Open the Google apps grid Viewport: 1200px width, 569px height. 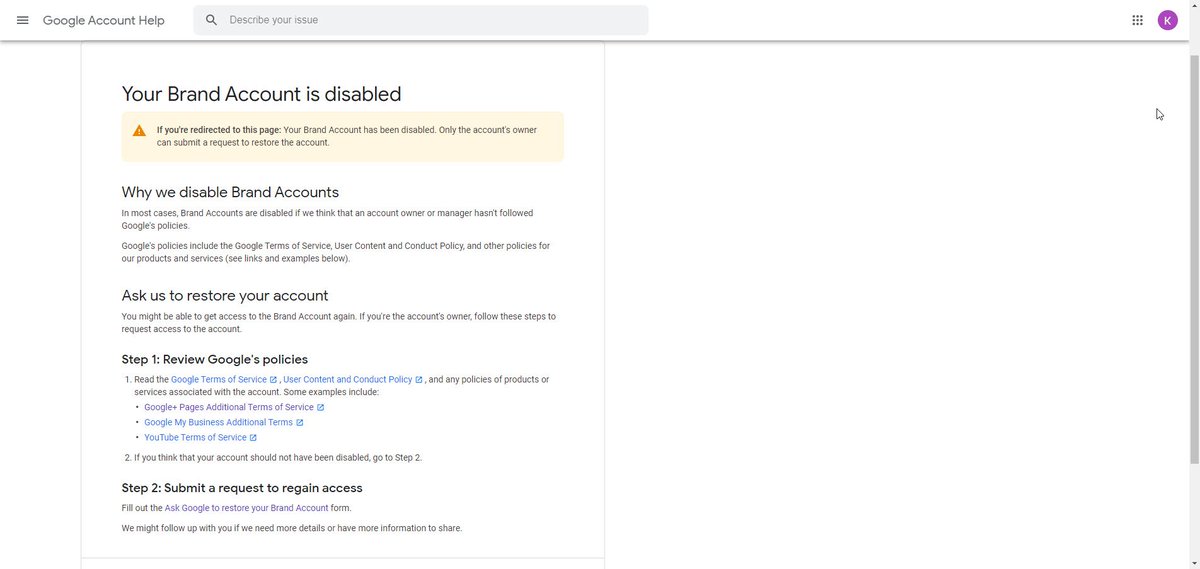point(1137,20)
